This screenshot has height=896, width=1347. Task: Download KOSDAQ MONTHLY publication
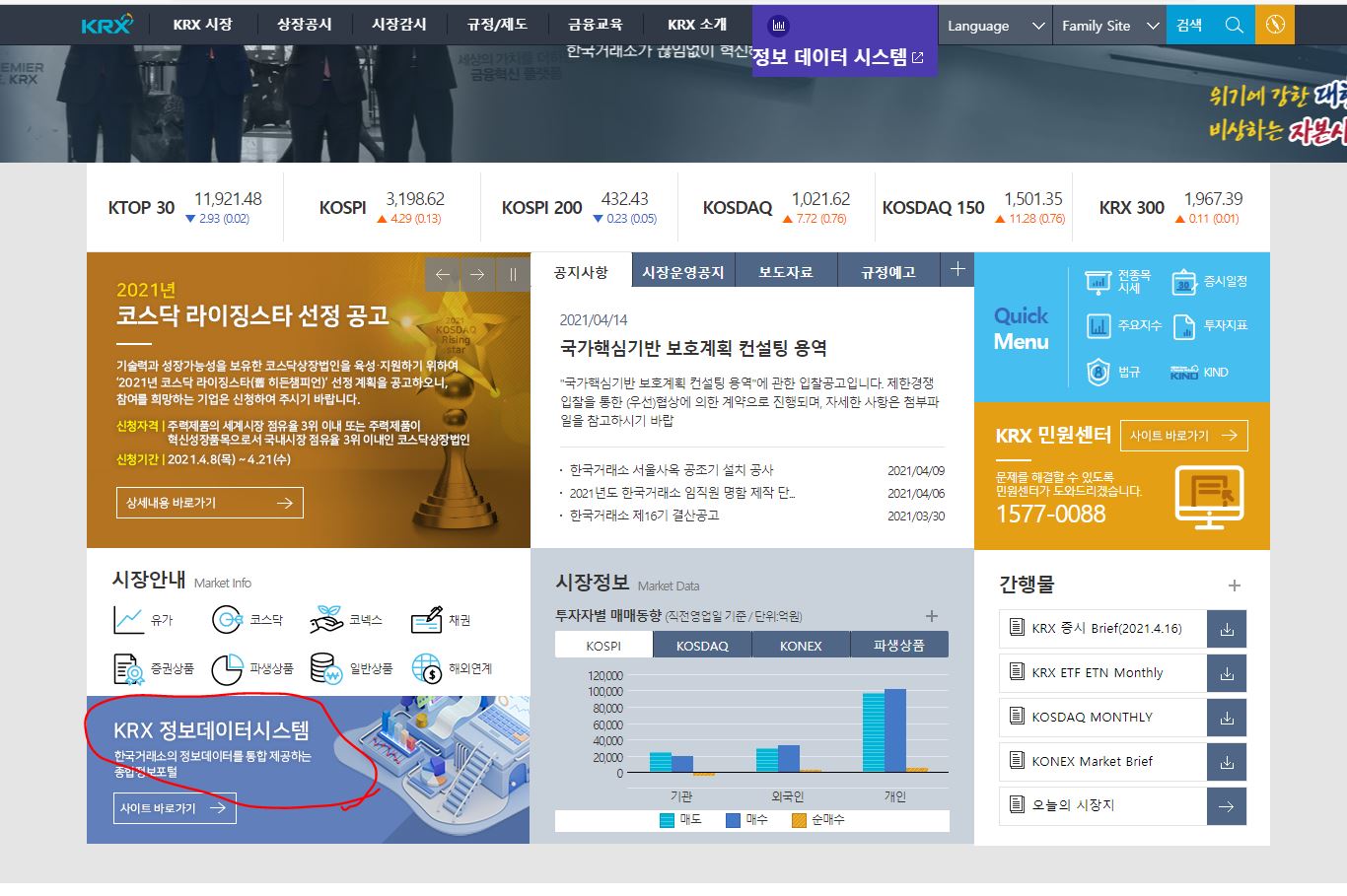(x=1227, y=718)
